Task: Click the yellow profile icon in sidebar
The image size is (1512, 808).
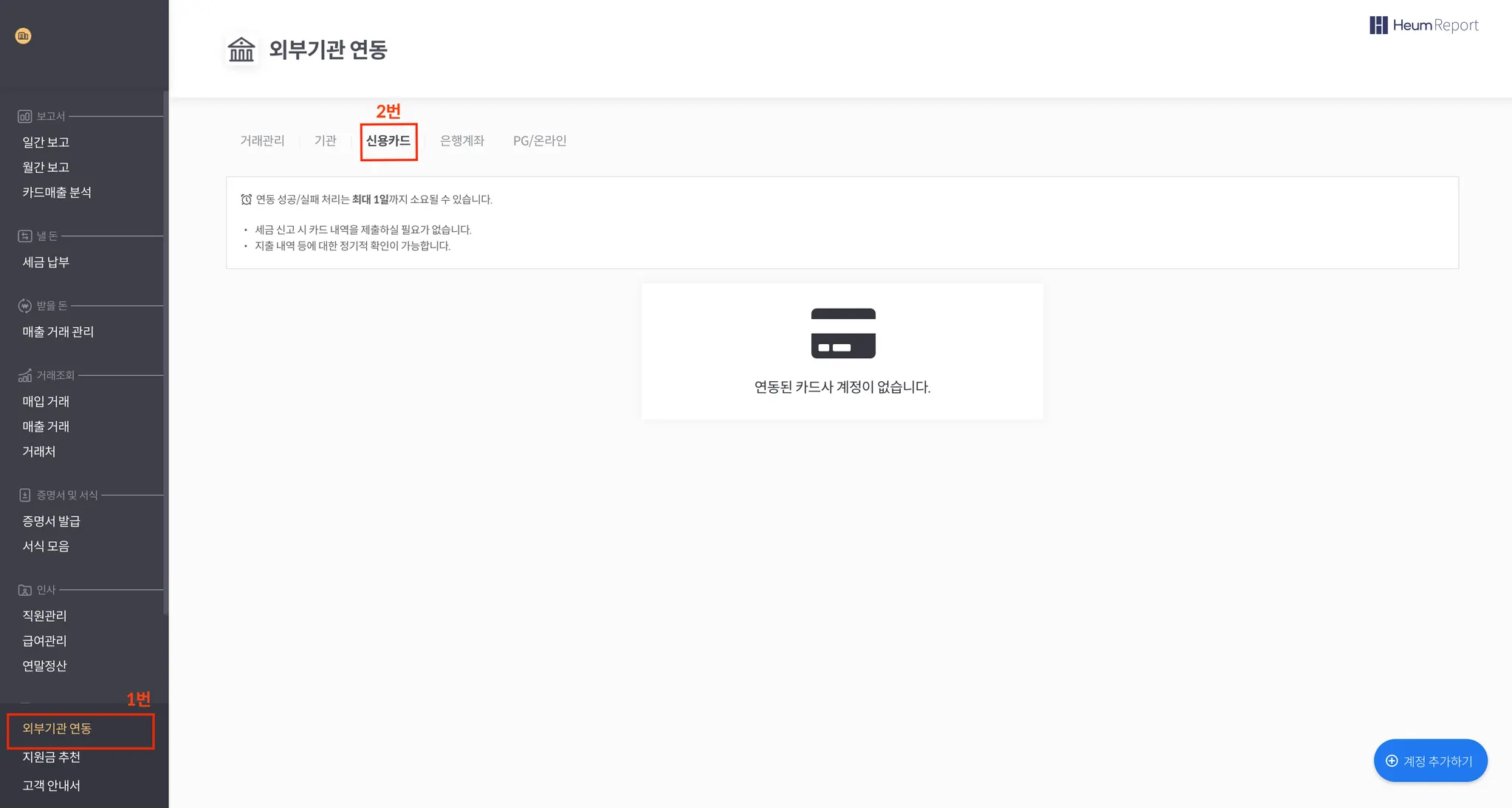Action: pos(24,35)
